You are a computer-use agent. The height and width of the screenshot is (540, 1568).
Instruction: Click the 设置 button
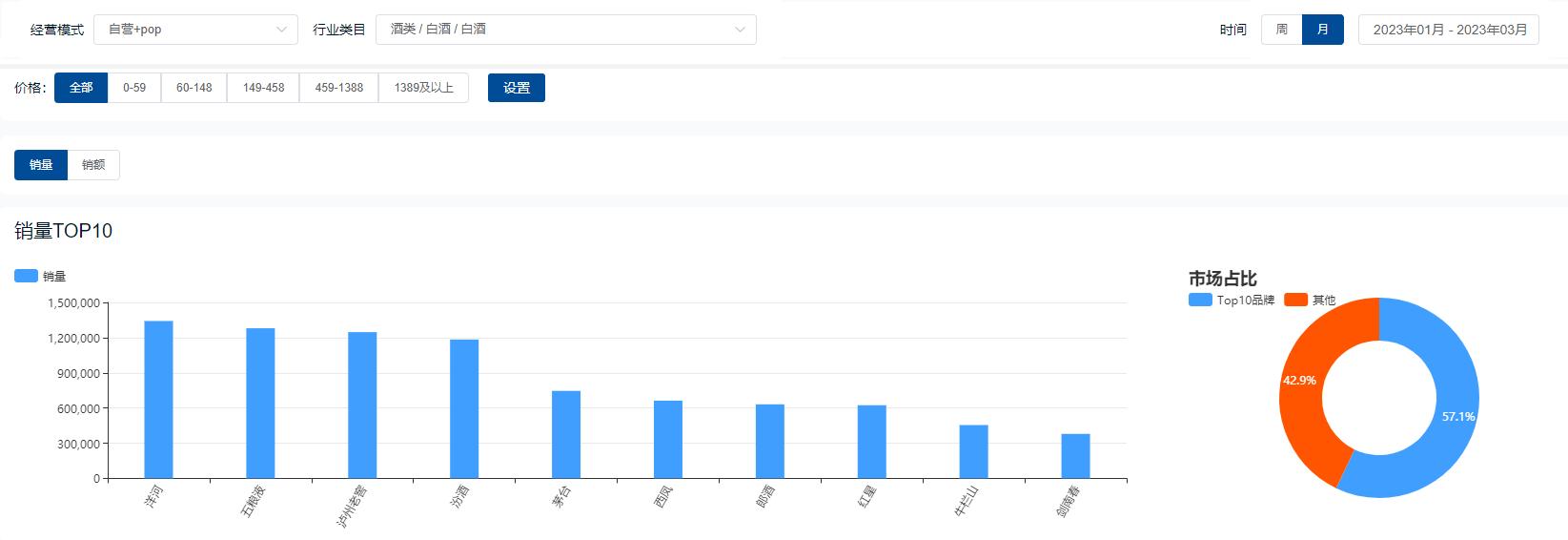pyautogui.click(x=516, y=88)
